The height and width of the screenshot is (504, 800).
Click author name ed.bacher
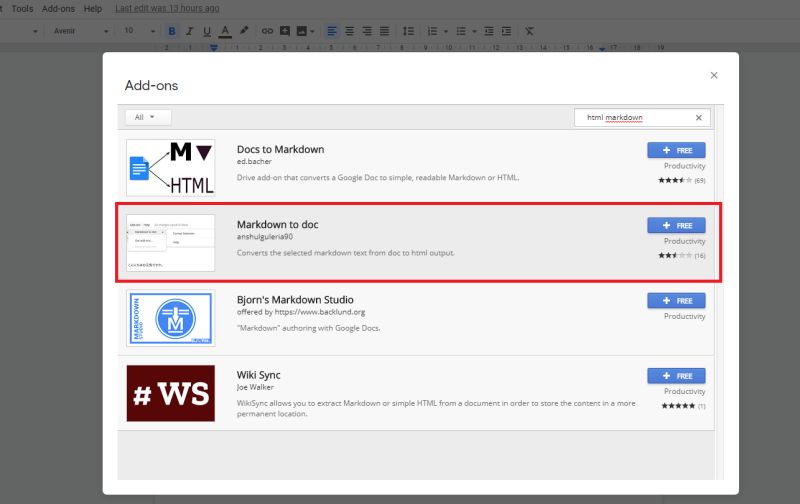click(x=254, y=162)
